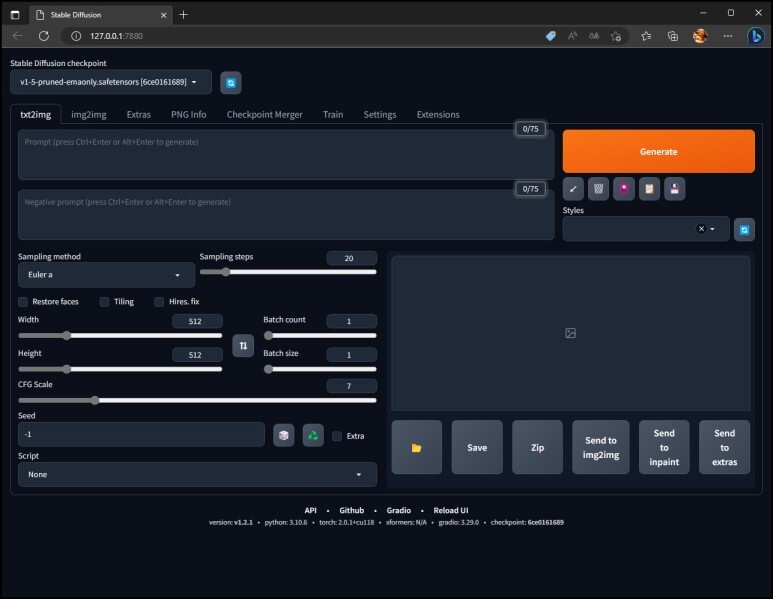Viewport: 773px width, 599px height.
Task: Refresh the checkpoint list icon
Action: (x=231, y=83)
